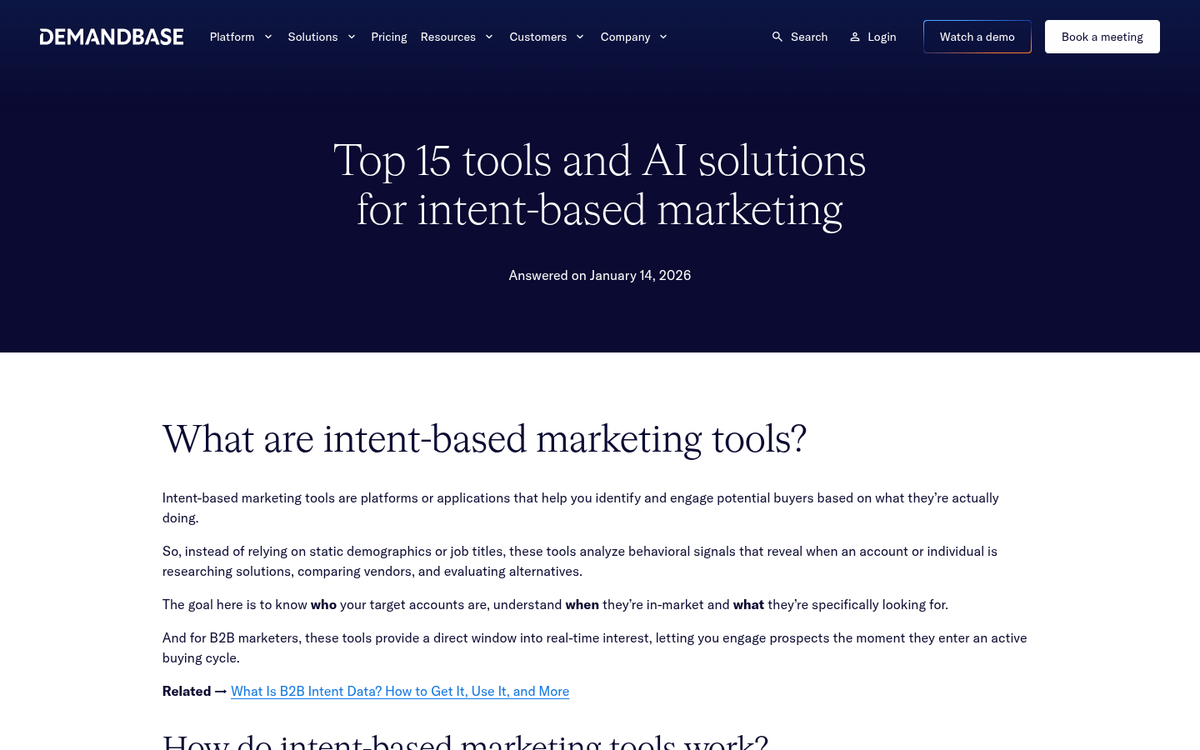Click the Login text link

click(x=881, y=36)
